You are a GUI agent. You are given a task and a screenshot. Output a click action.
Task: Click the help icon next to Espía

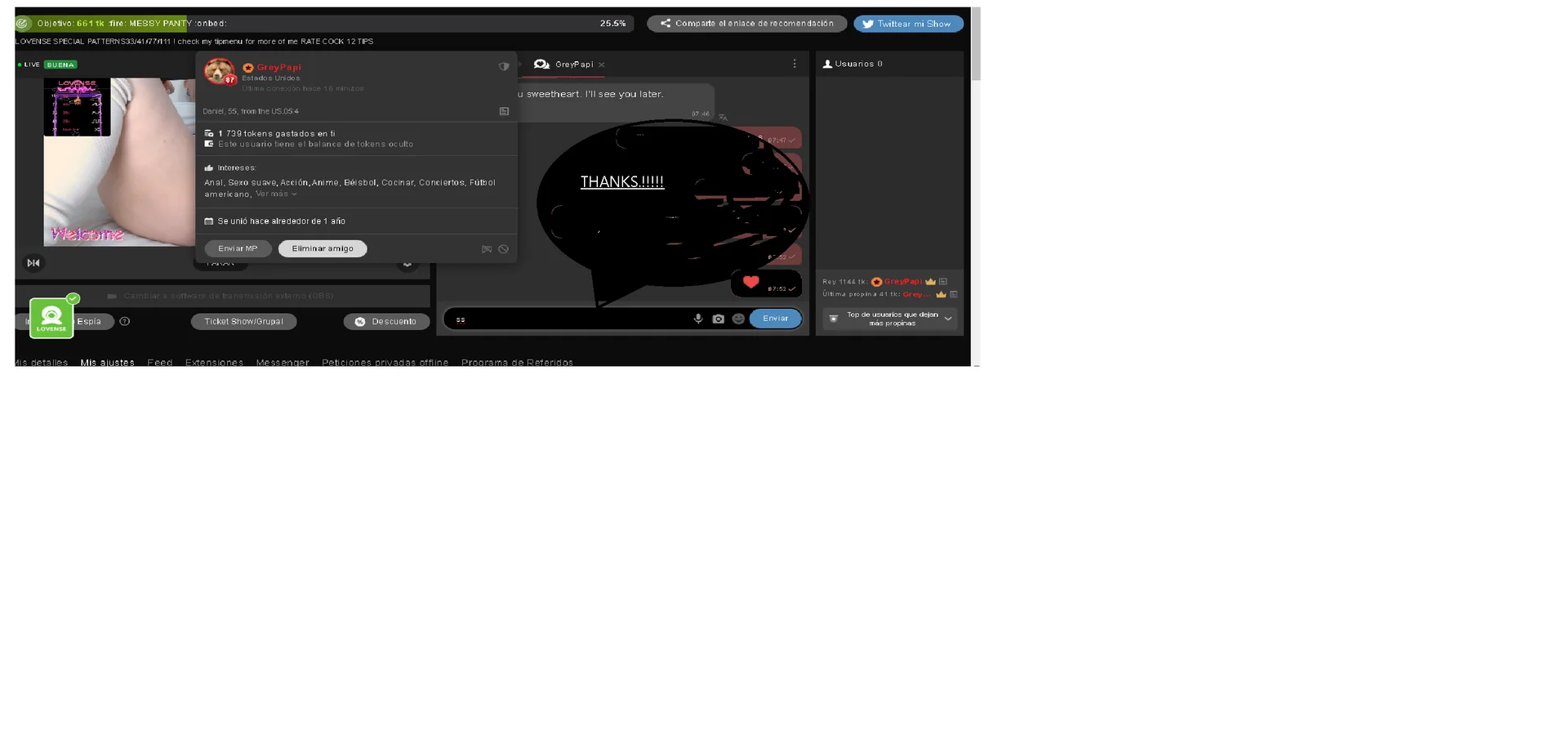pyautogui.click(x=125, y=321)
